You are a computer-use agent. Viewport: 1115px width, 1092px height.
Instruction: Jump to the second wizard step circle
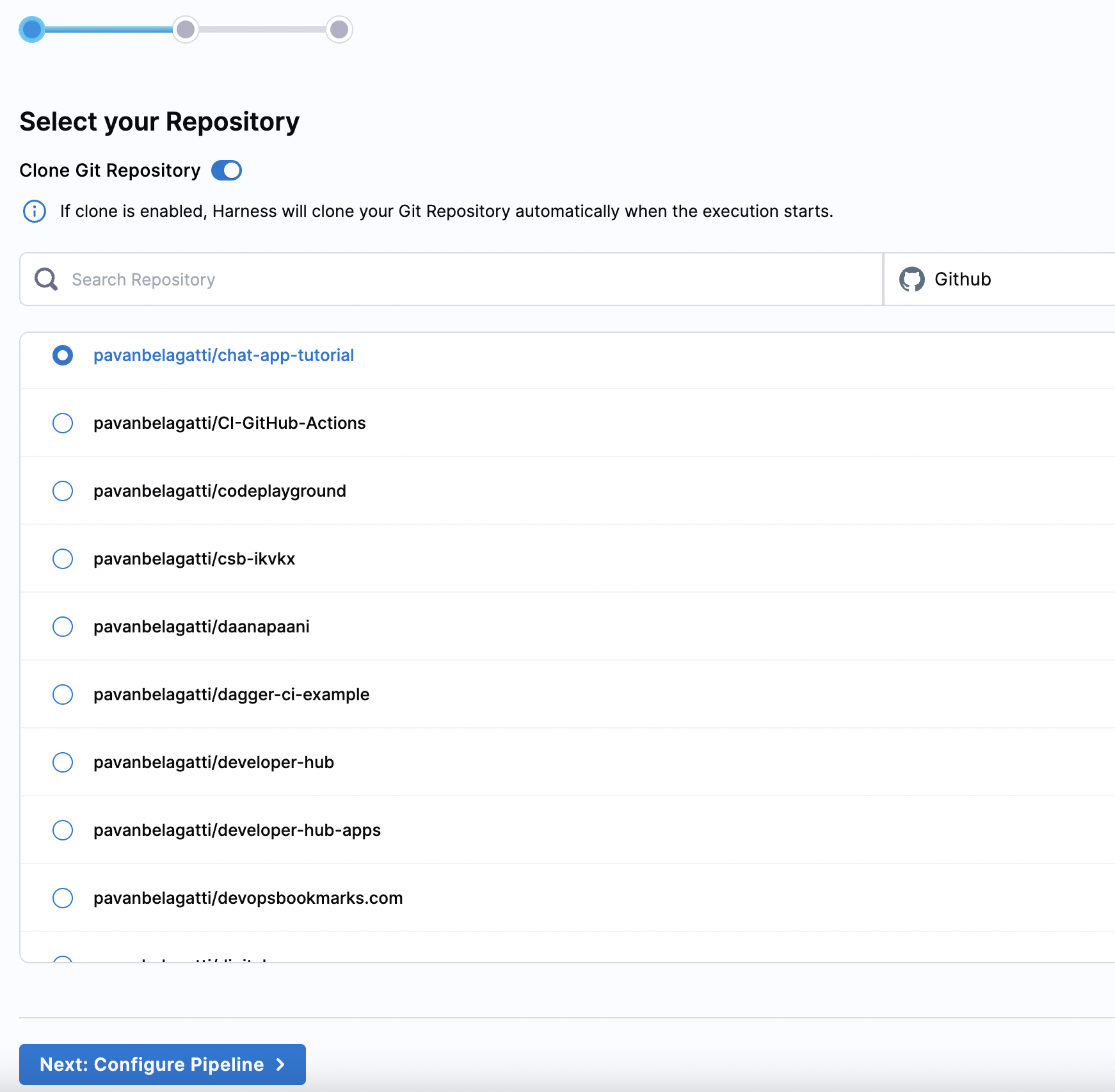click(x=186, y=29)
